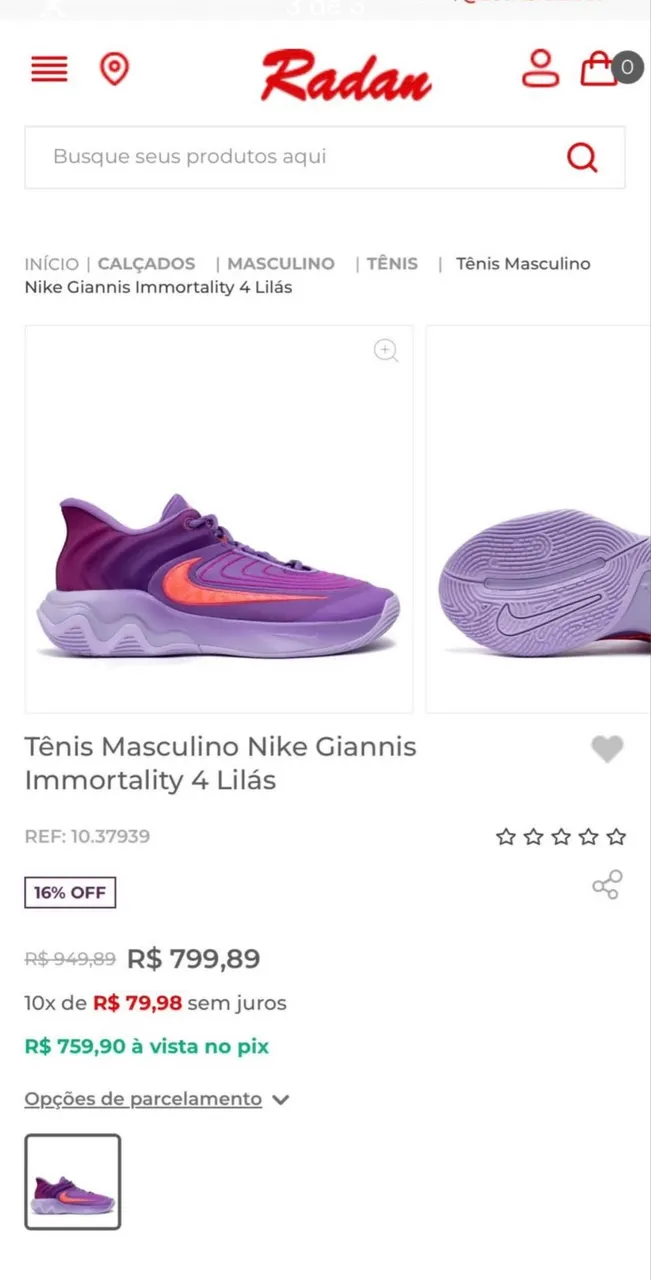Expand Opções de parcelamento
Viewport: 651px width, 1280px height.
click(x=143, y=1099)
